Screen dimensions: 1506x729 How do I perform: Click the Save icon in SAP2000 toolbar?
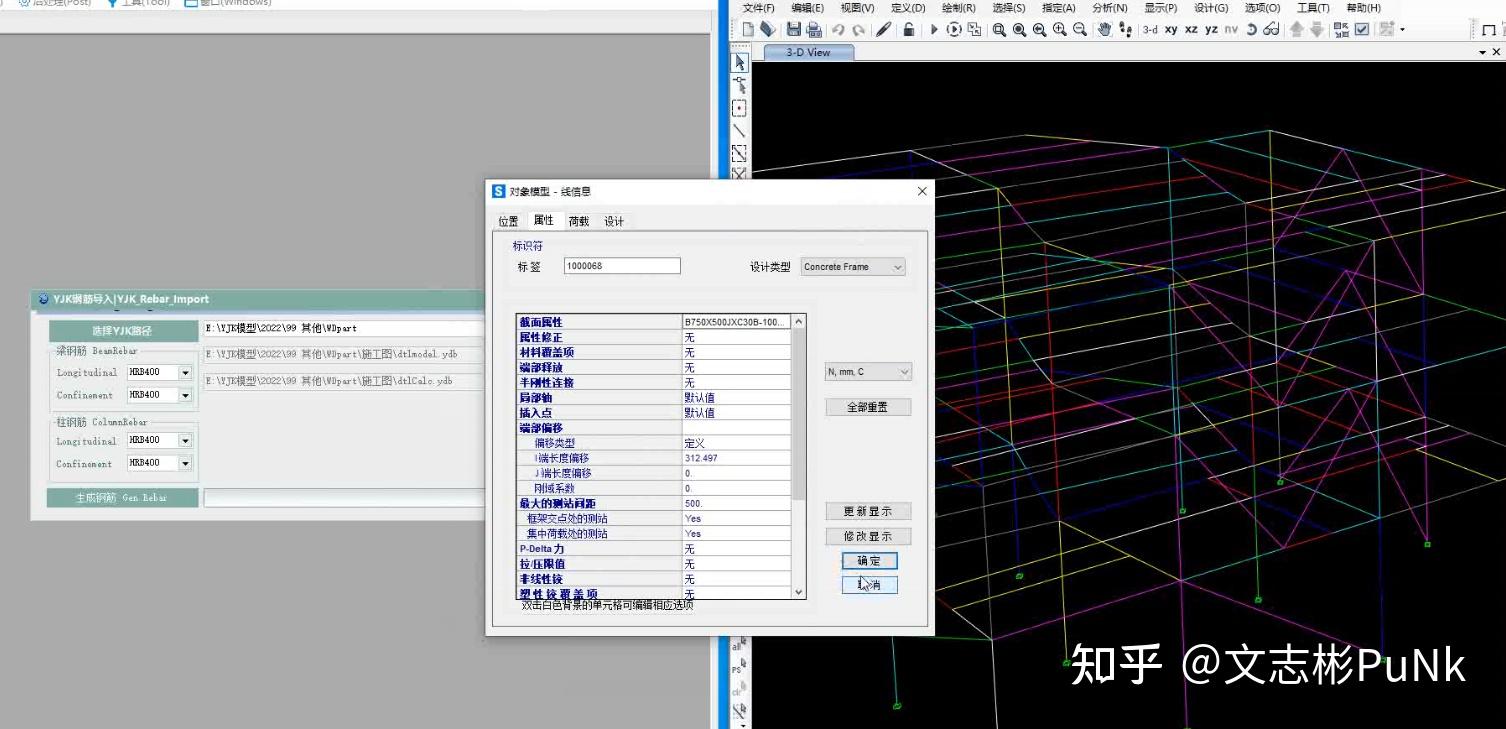coord(793,29)
